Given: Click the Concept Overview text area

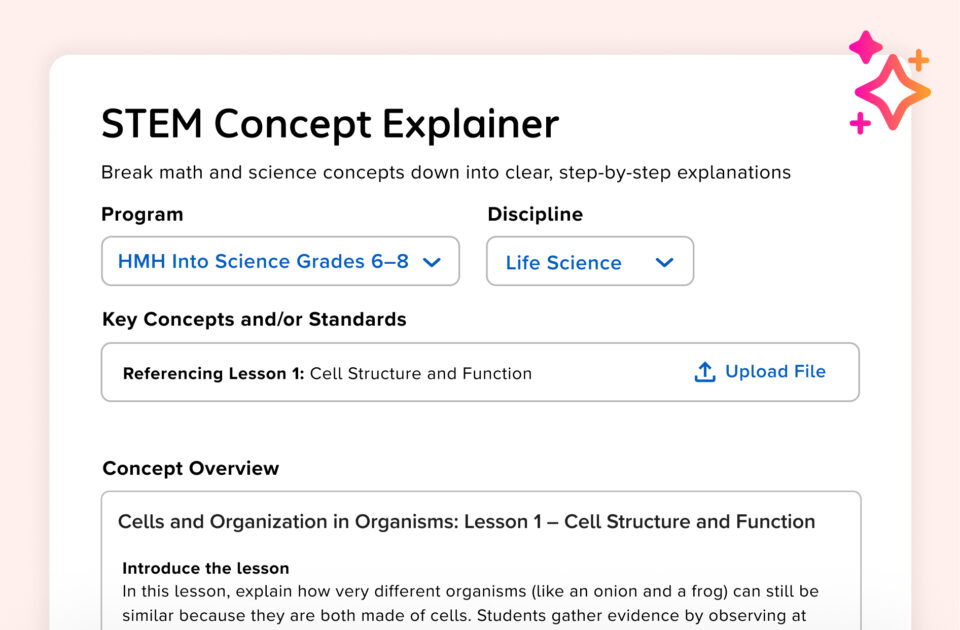Looking at the screenshot, I should click(x=480, y=560).
